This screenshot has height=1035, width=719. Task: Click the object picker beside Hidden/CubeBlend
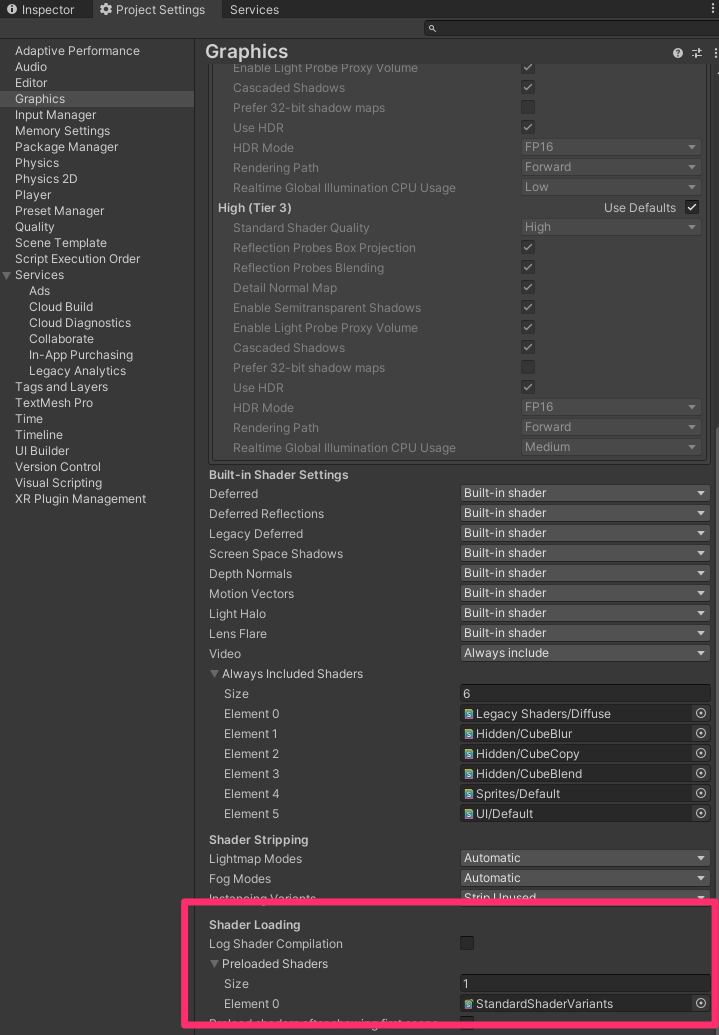click(700, 773)
